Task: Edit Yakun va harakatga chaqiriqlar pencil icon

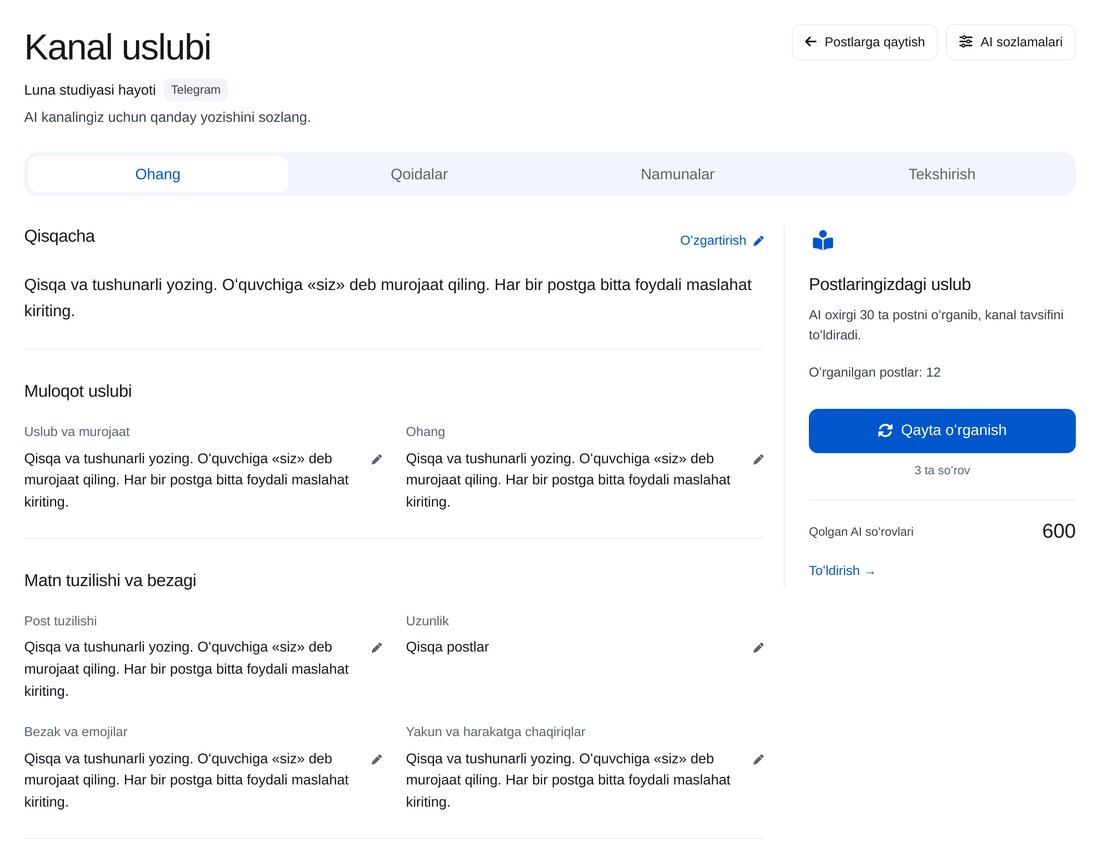Action: click(758, 759)
